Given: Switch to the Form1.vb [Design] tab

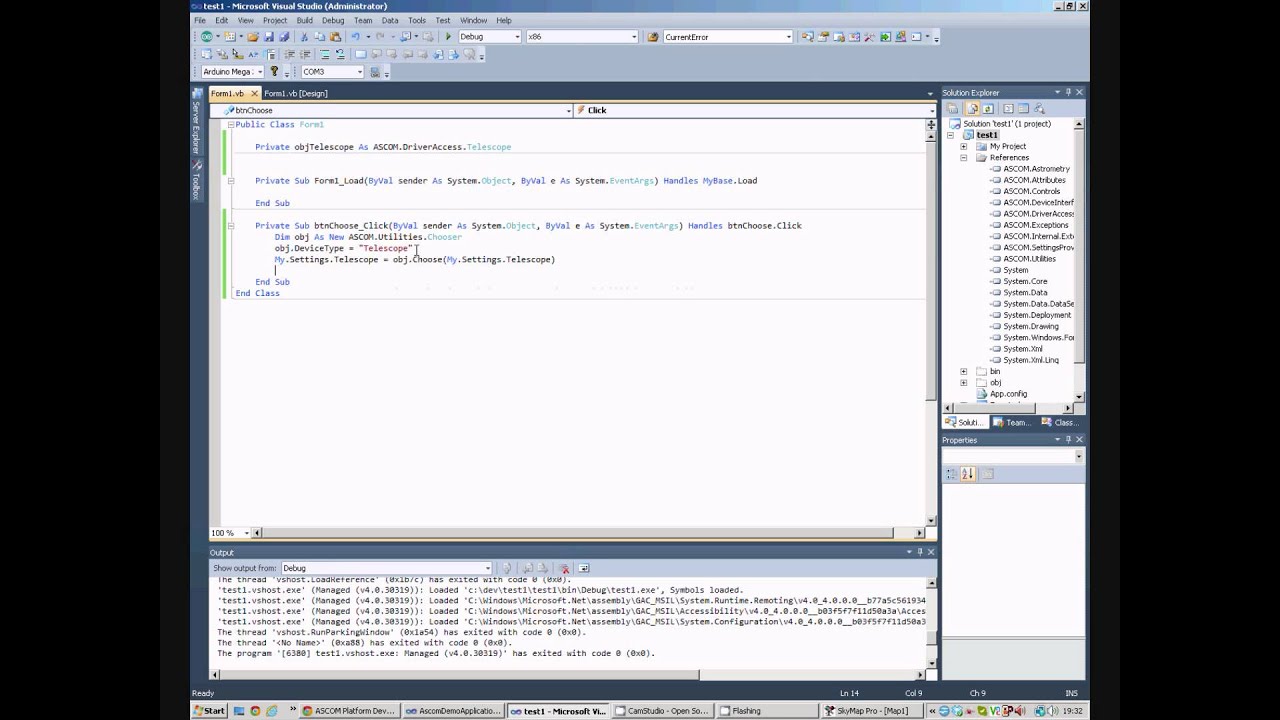Looking at the screenshot, I should click(296, 94).
